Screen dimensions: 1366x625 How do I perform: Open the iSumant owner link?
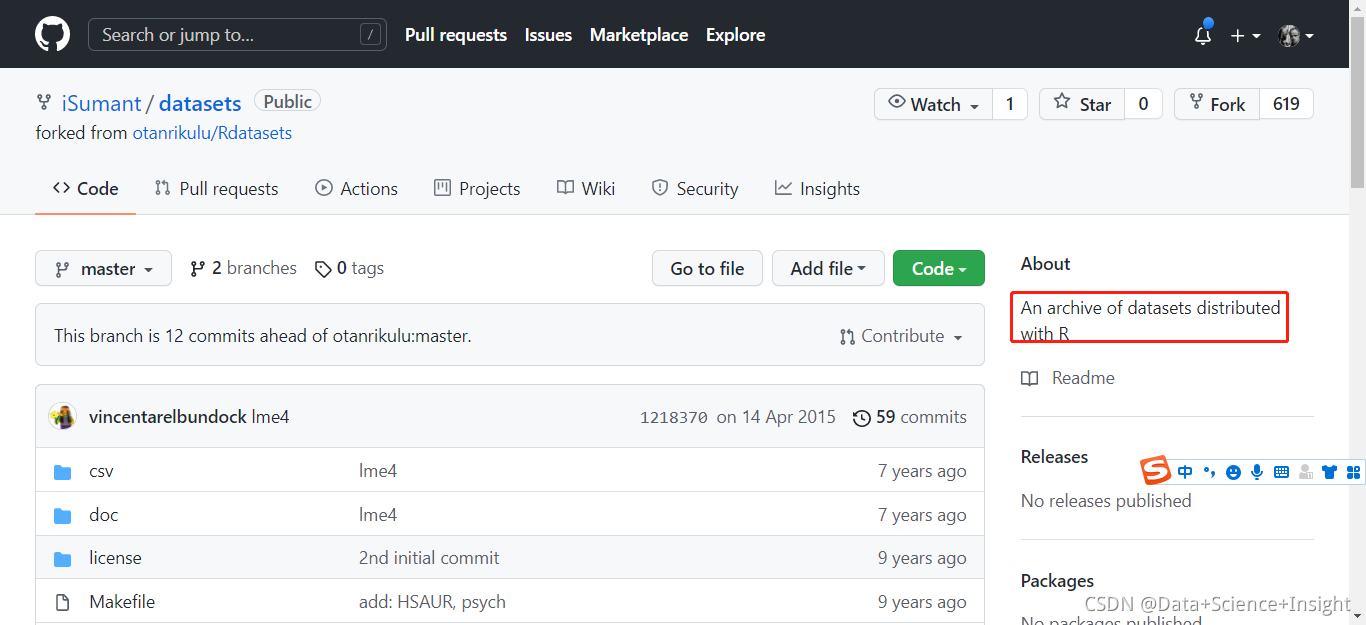click(102, 104)
